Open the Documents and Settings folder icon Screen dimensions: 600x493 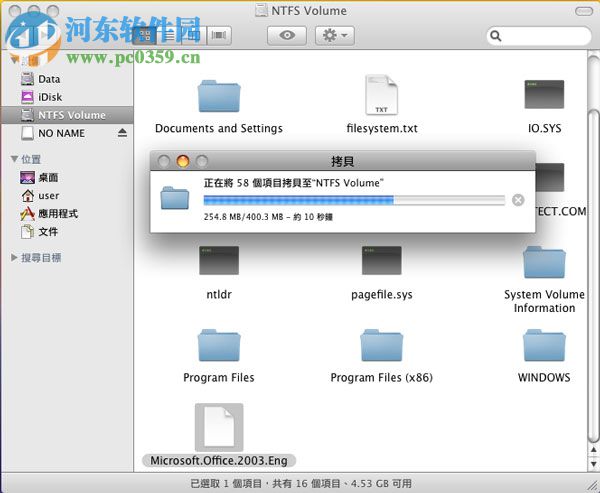[219, 96]
